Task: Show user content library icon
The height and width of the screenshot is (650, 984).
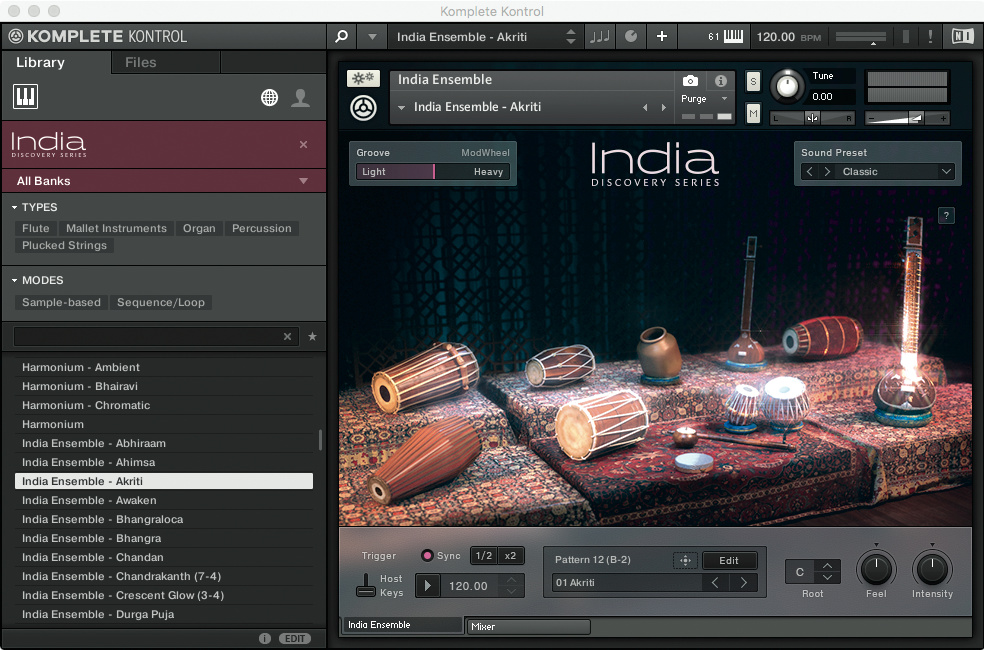Action: click(300, 97)
